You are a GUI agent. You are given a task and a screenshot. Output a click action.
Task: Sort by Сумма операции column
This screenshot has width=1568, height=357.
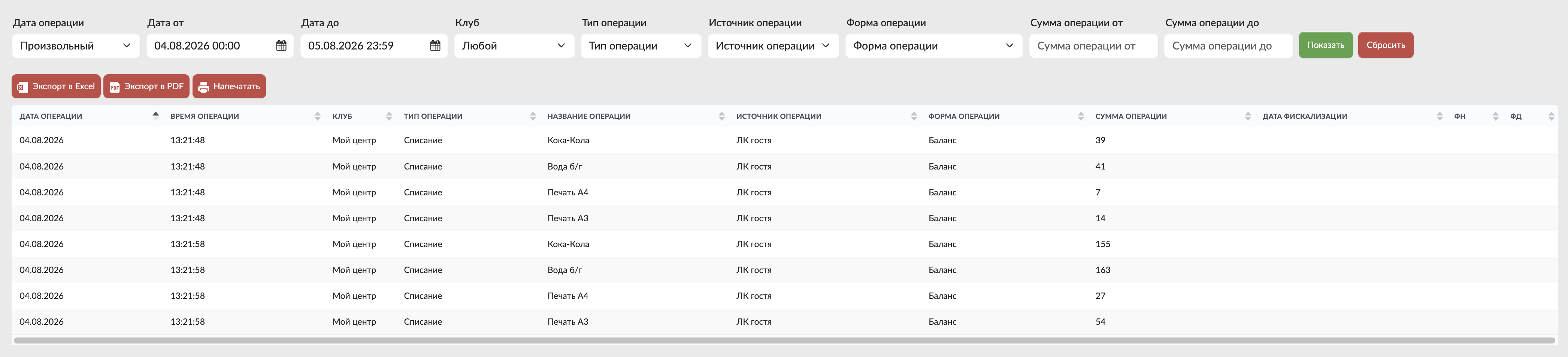coord(1248,116)
